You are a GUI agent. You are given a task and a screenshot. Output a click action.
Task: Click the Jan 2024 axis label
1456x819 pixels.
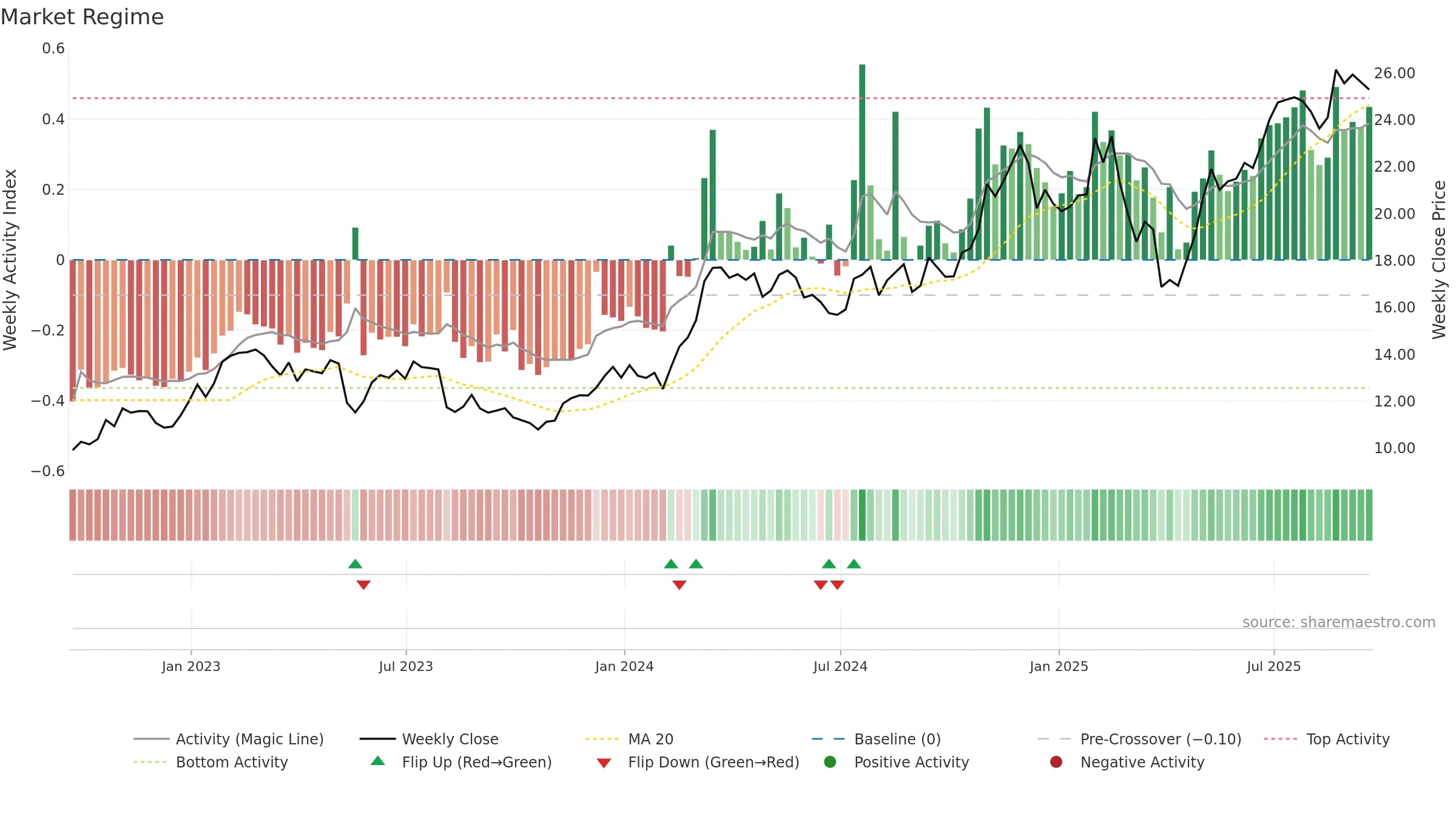624,667
